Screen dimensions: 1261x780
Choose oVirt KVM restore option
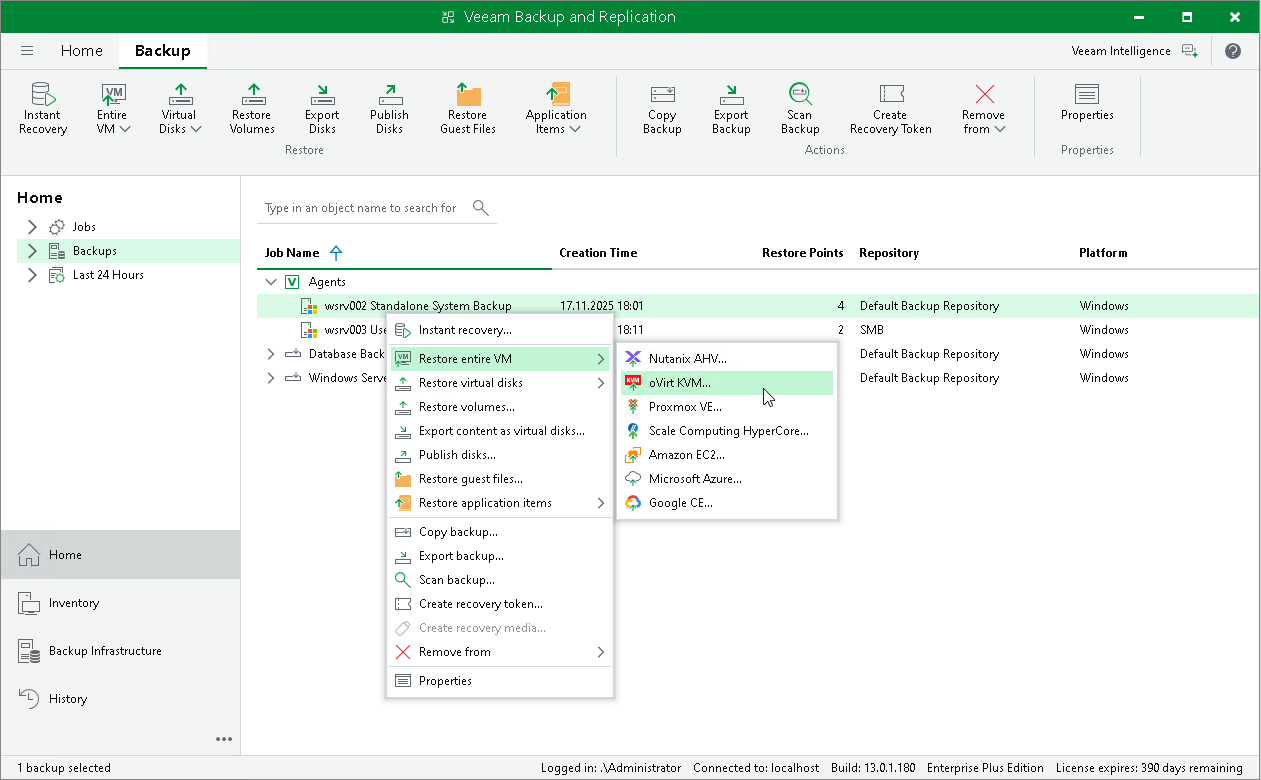tap(727, 383)
